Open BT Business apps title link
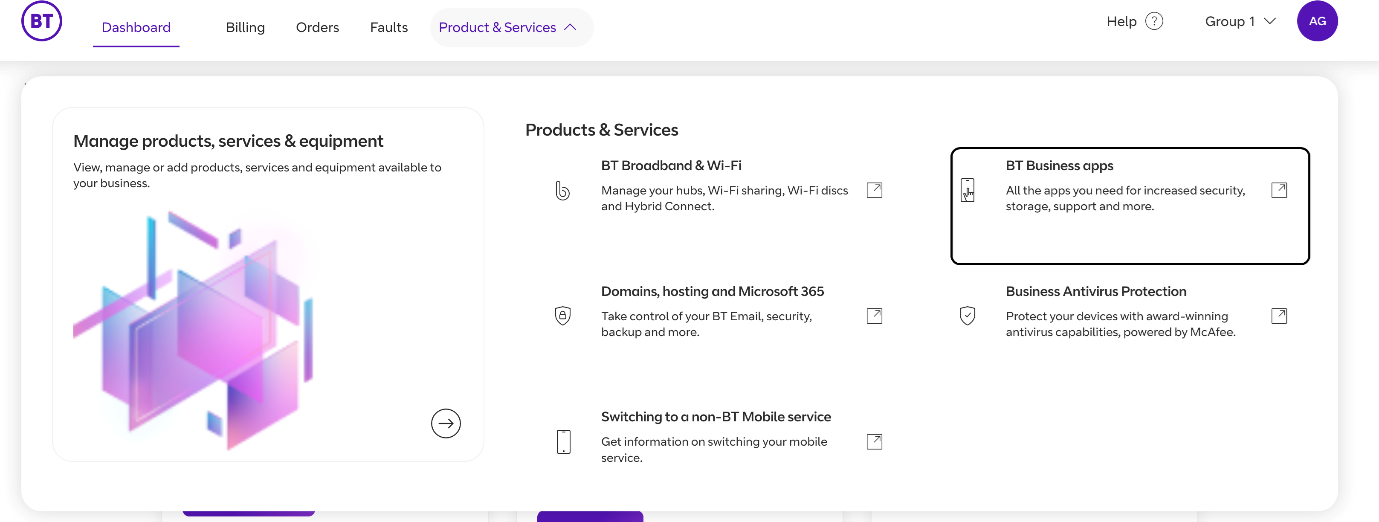The image size is (1379, 522). pyautogui.click(x=1059, y=166)
